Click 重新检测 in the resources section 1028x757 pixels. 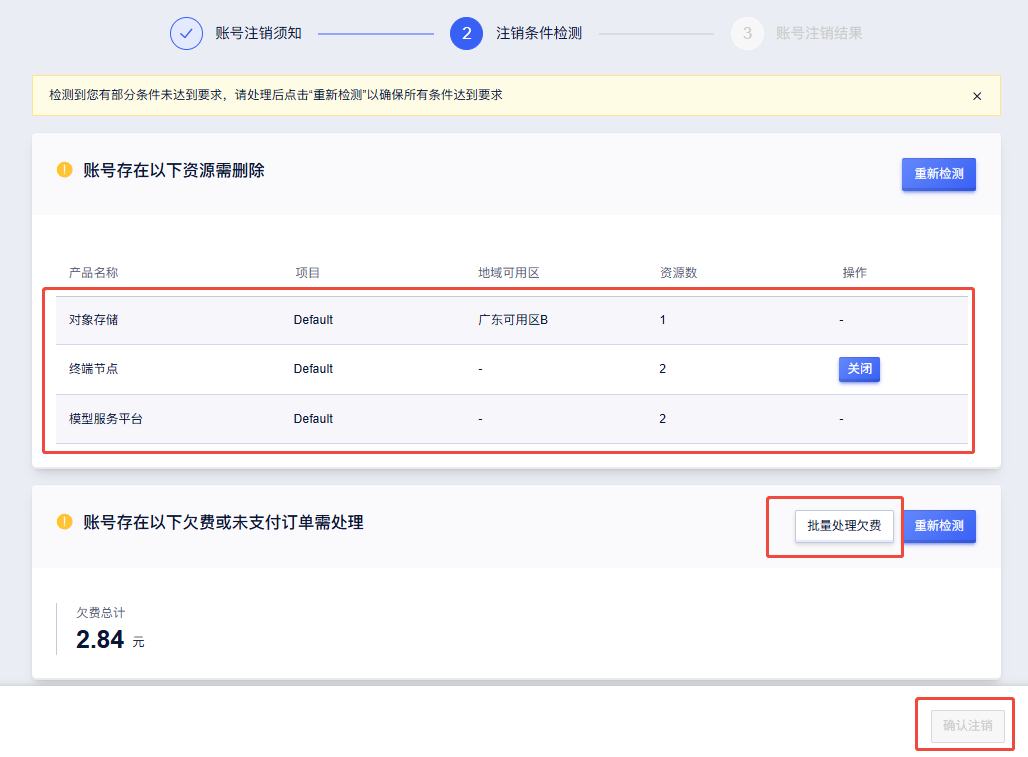[x=938, y=174]
